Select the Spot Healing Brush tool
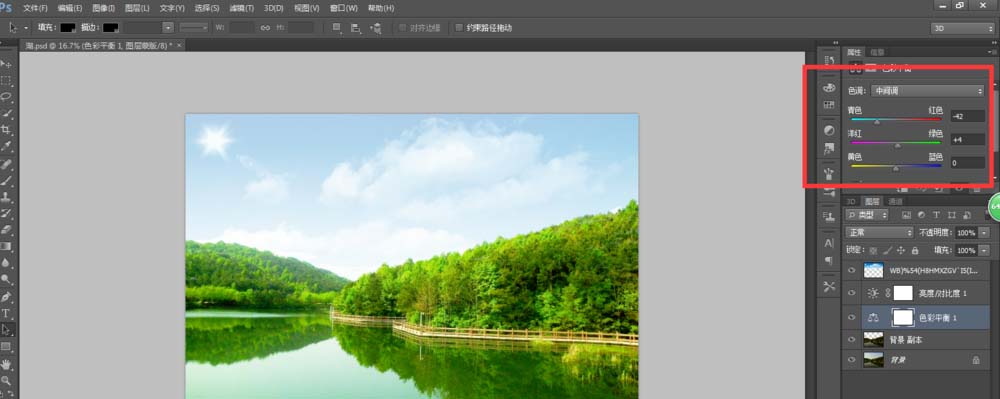The image size is (1000, 399). (6, 164)
